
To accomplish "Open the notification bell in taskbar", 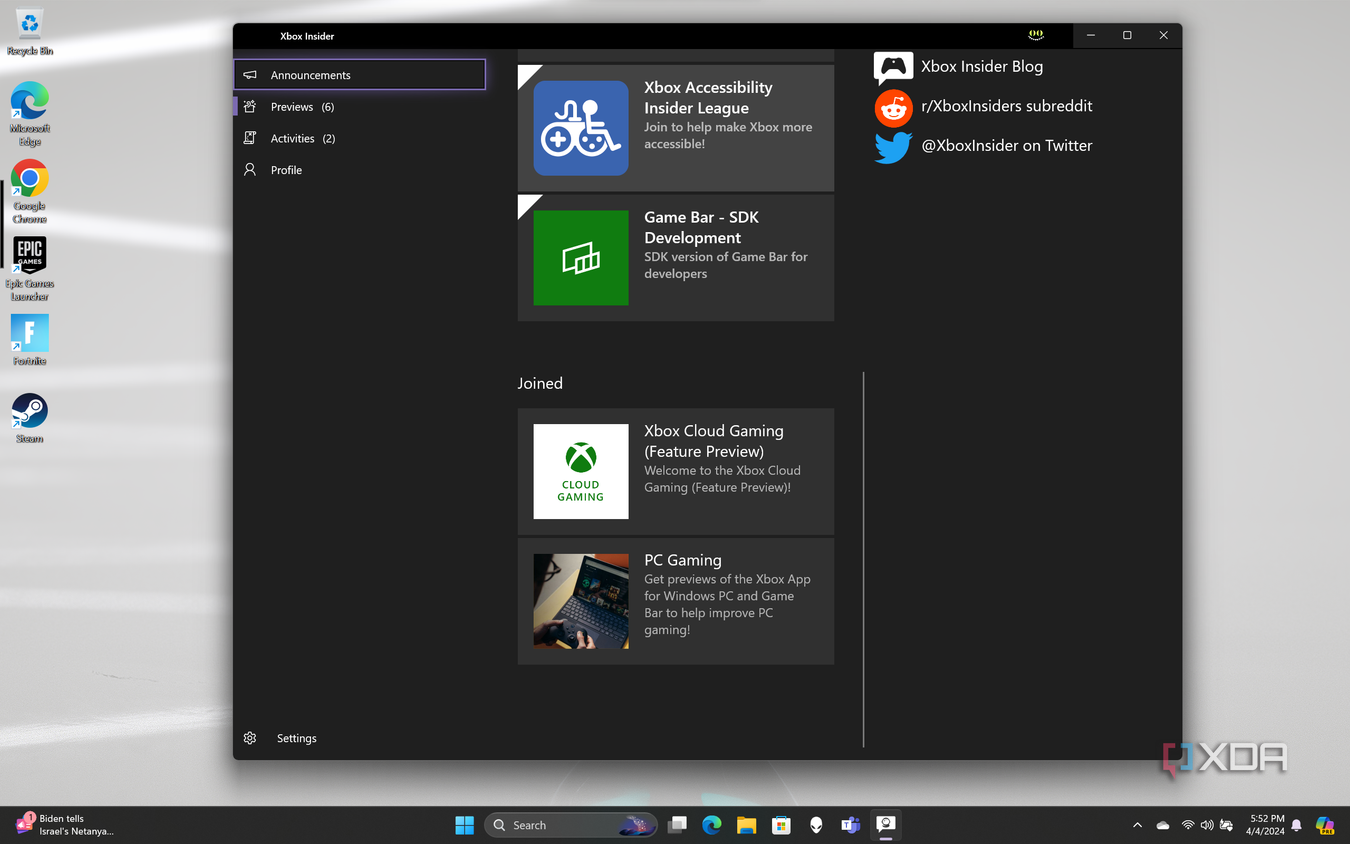I will click(x=1297, y=825).
